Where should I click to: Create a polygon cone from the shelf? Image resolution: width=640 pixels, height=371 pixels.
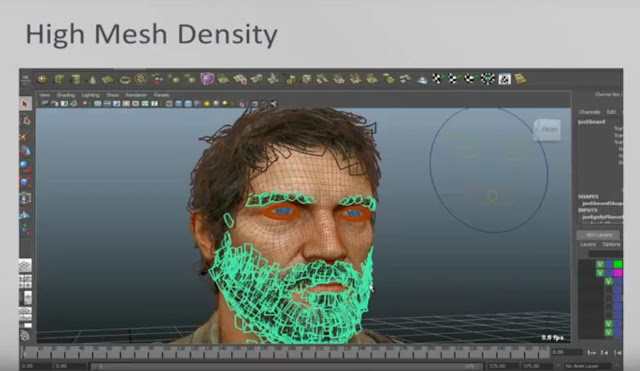coord(92,79)
